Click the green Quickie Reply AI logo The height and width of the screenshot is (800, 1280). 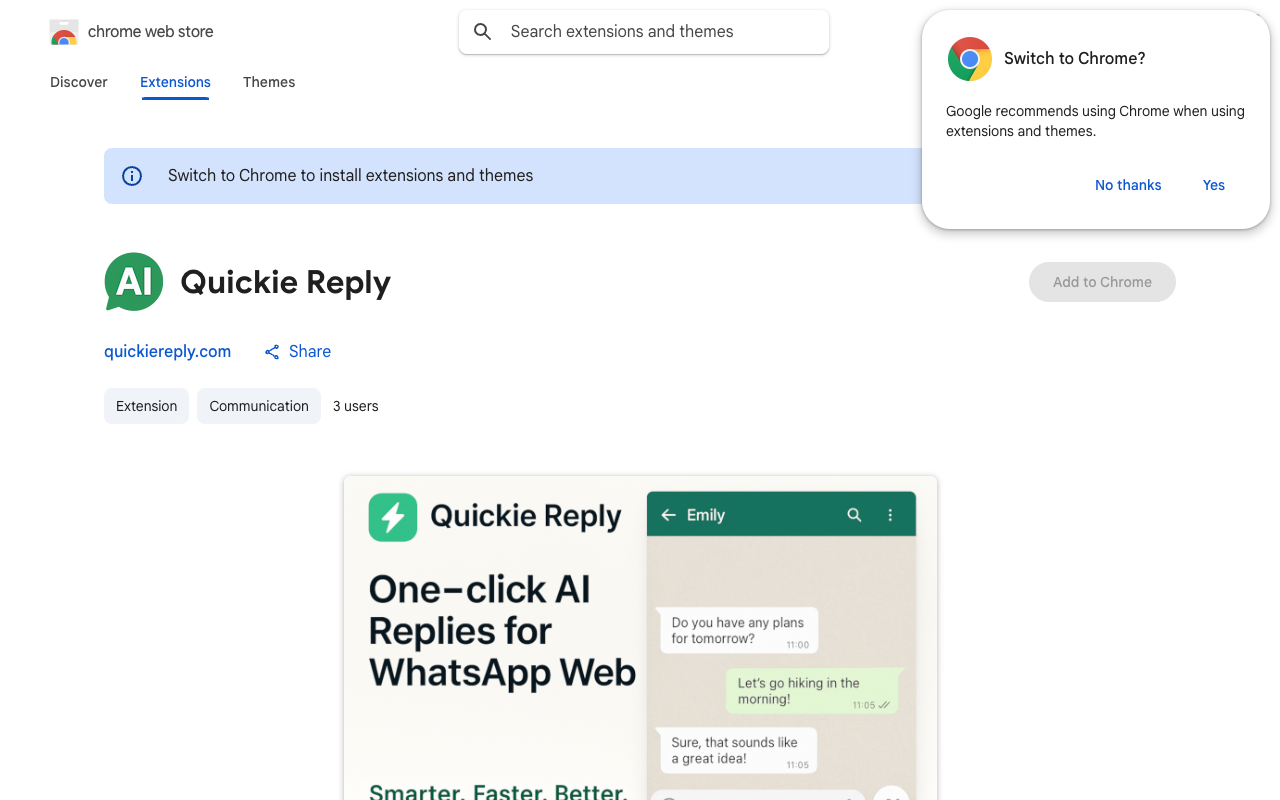[133, 281]
